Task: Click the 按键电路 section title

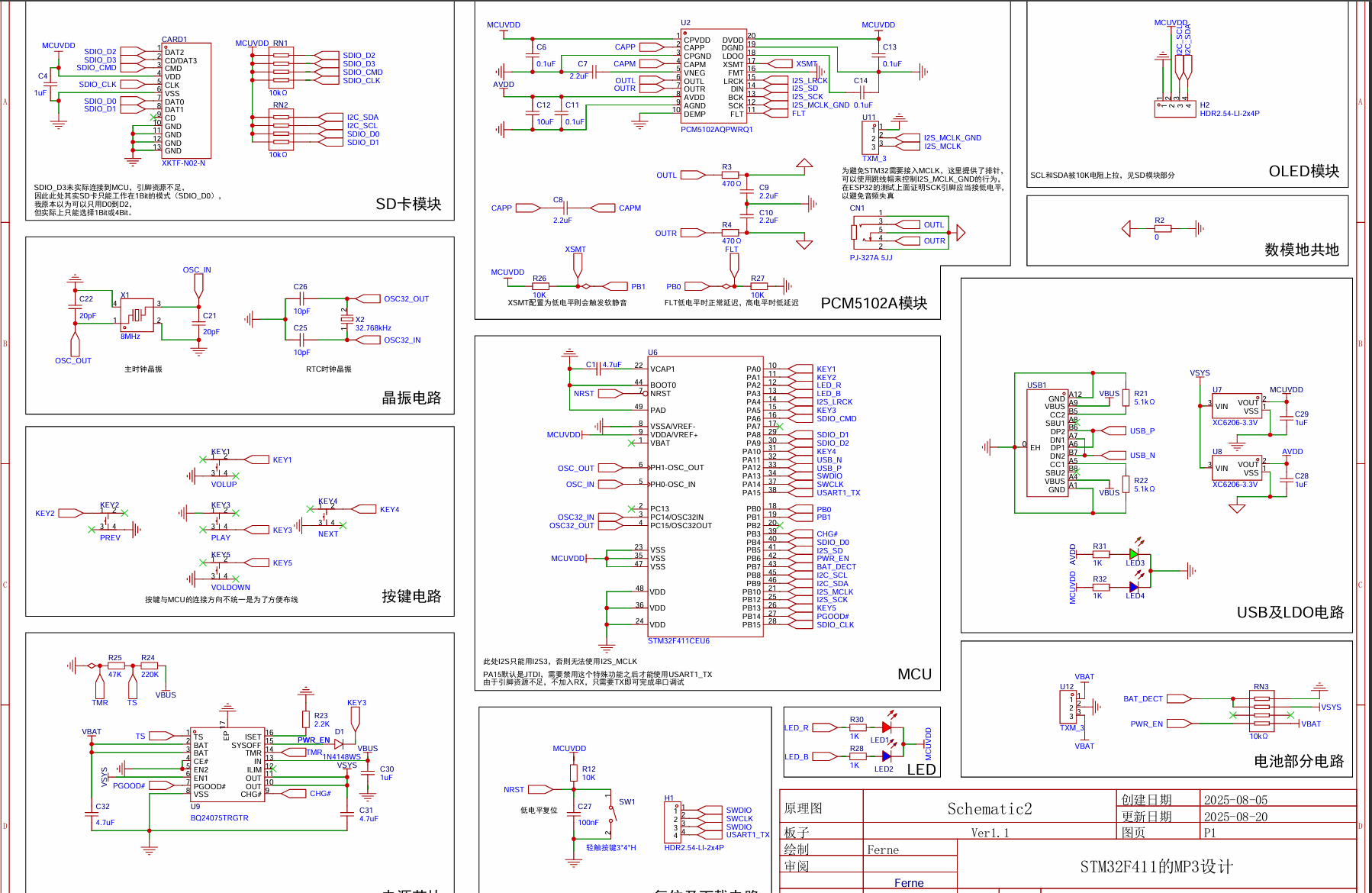Action: point(411,596)
